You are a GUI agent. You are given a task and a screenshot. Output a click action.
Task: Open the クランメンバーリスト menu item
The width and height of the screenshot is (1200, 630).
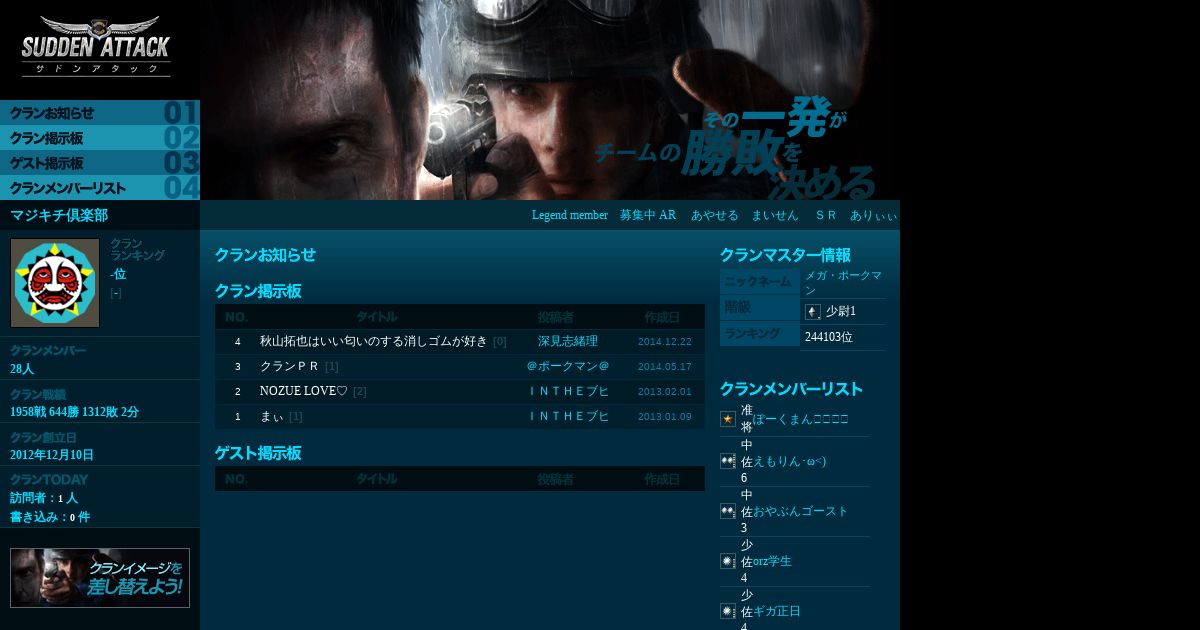tap(100, 188)
